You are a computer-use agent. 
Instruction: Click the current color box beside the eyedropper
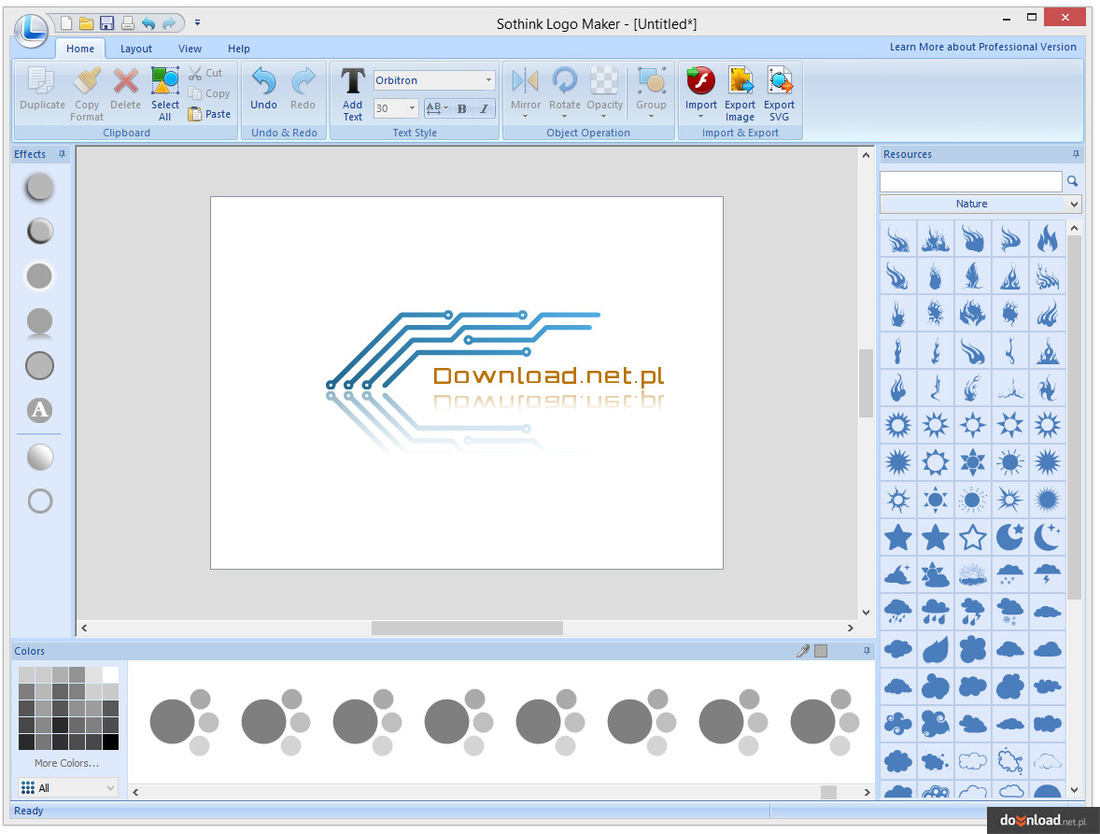click(x=820, y=651)
